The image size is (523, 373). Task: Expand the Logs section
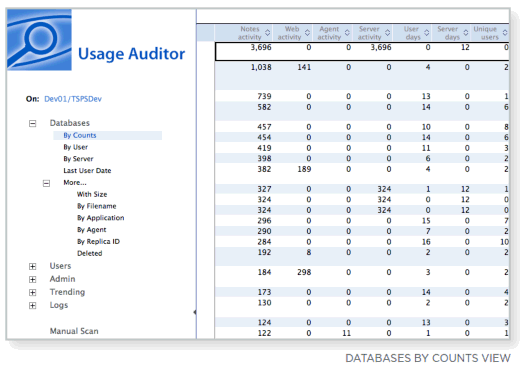pyautogui.click(x=32, y=306)
